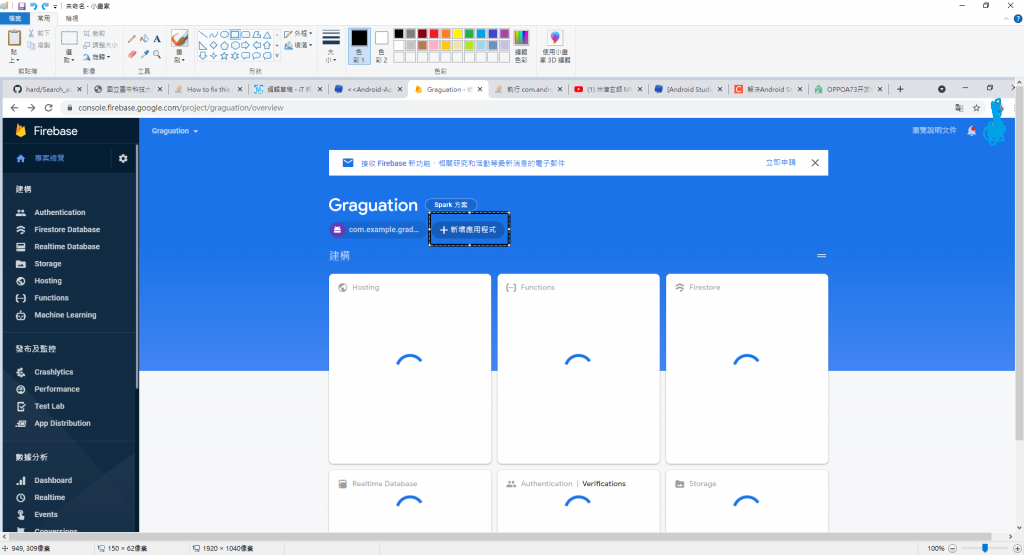Click the com.example.grad... app chip
This screenshot has width=1024, height=555.
tap(376, 230)
